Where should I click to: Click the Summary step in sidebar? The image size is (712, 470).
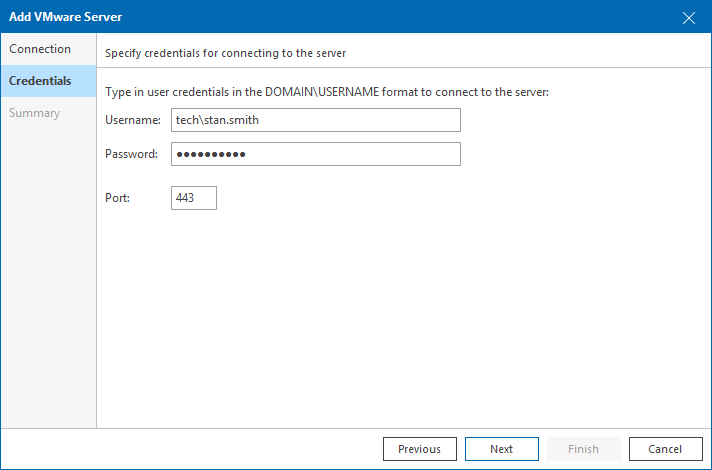(35, 113)
